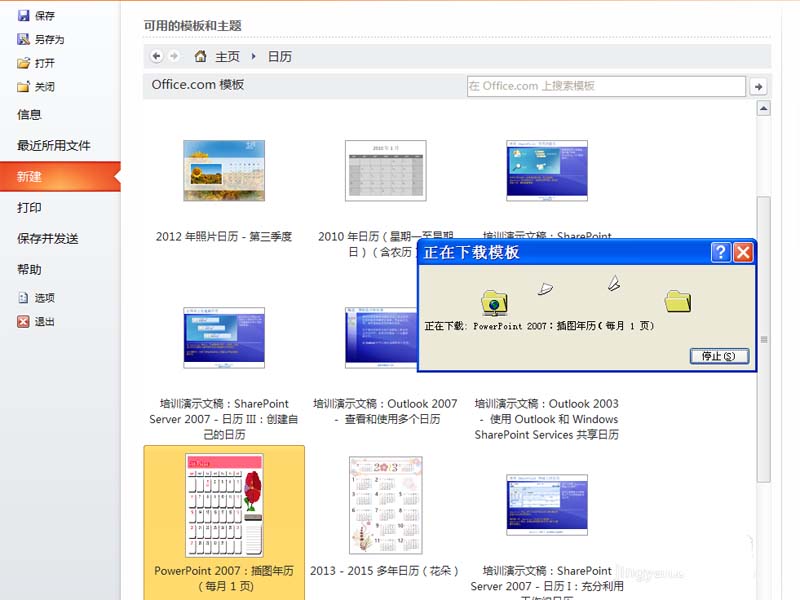This screenshot has width=800, height=600.
Task: Click 日历 breadcrumb link
Action: 280,57
